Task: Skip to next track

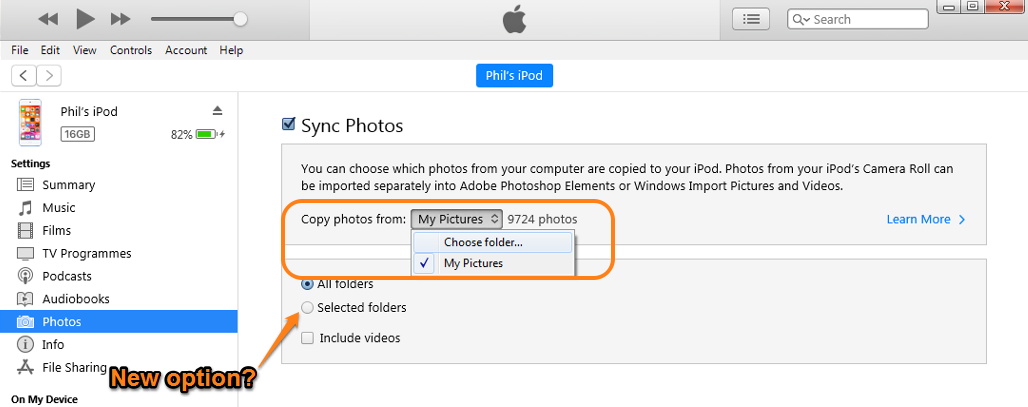Action: (x=120, y=19)
